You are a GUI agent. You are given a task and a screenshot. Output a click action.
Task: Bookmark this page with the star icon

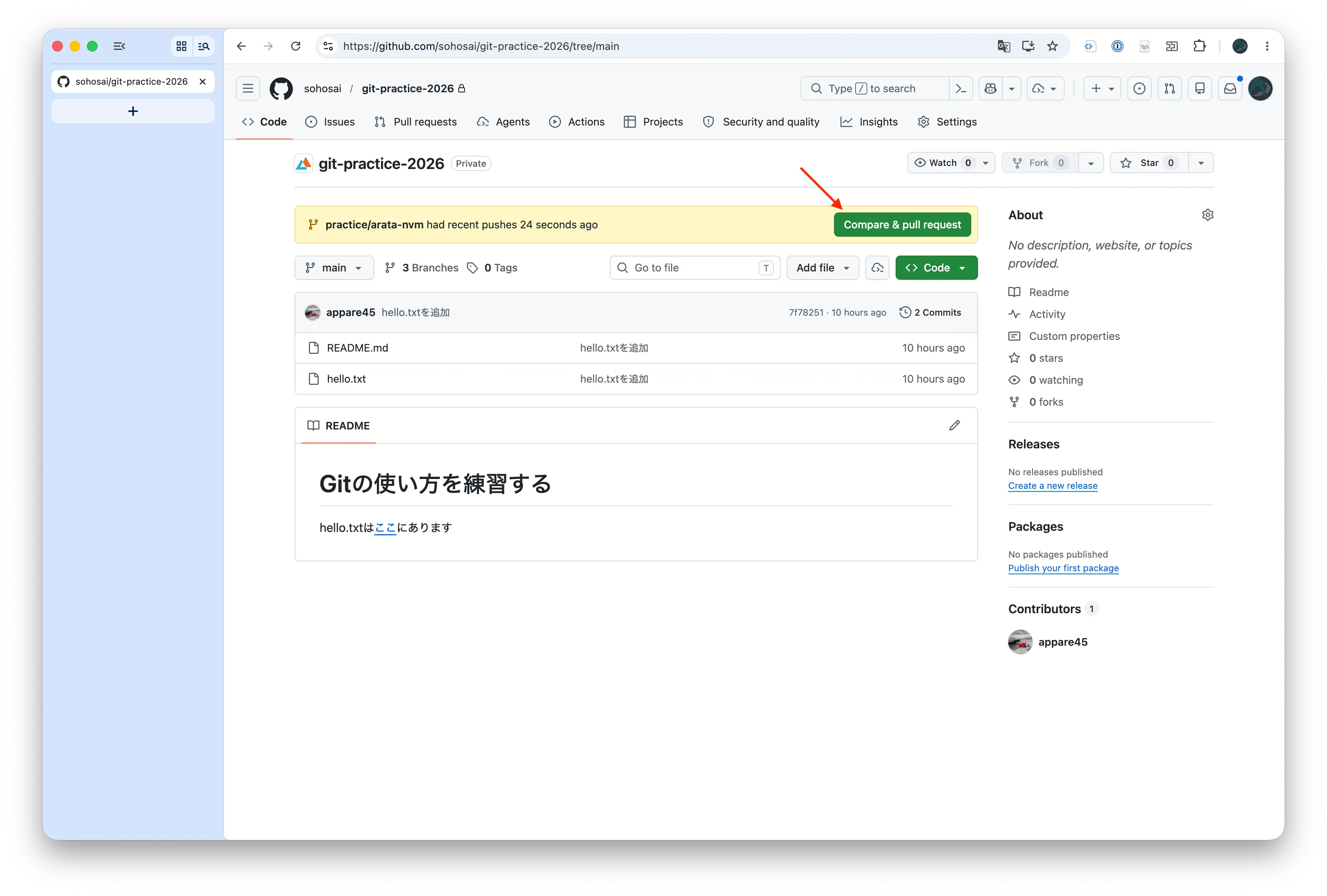pos(1053,46)
